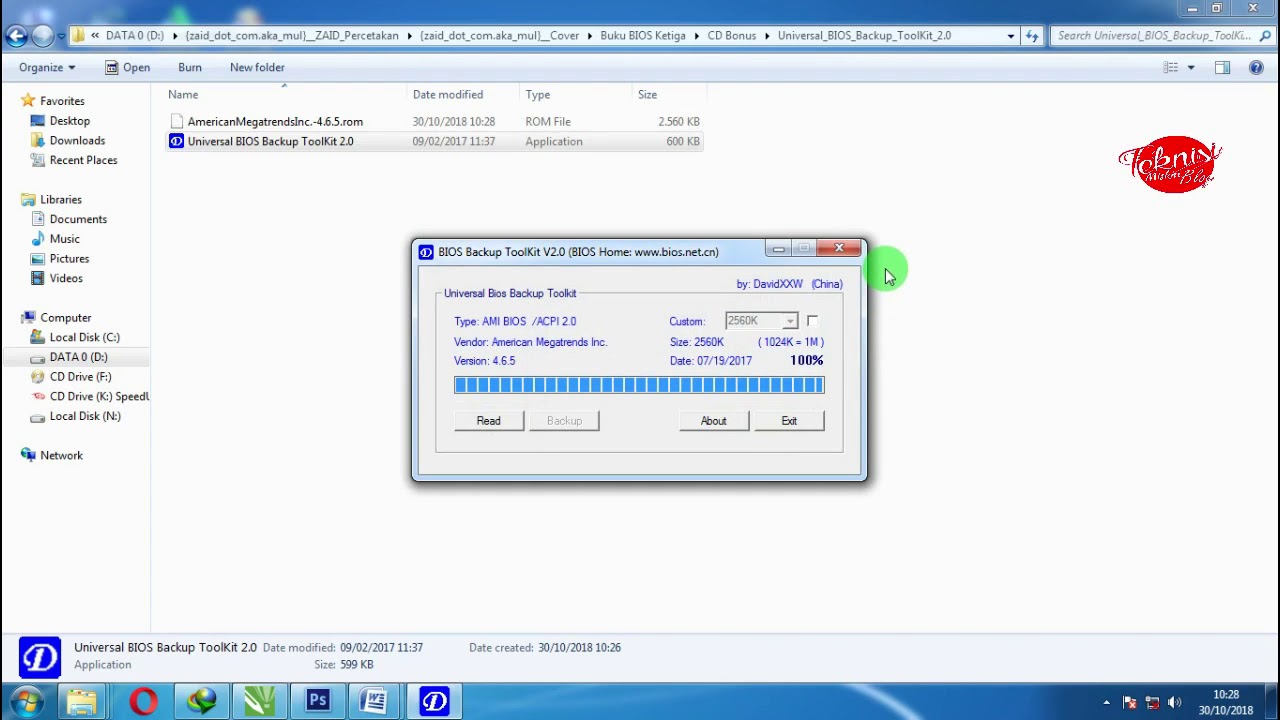Click Read in BIOS Backup ToolKit

488,421
